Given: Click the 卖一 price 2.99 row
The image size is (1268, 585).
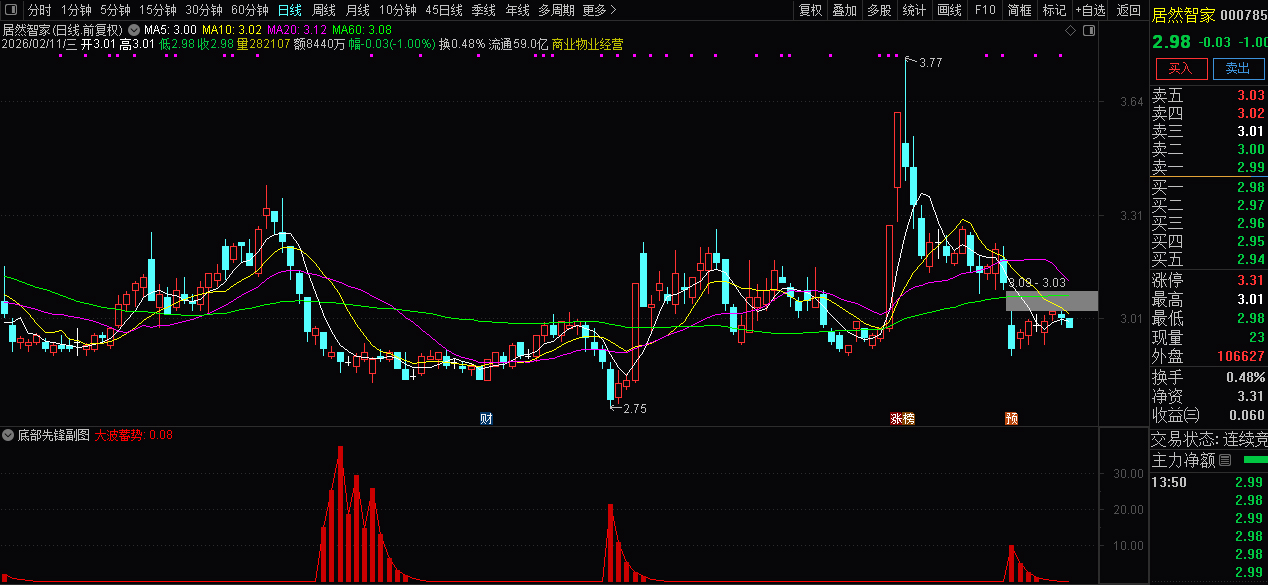Looking at the screenshot, I should click(1209, 167).
